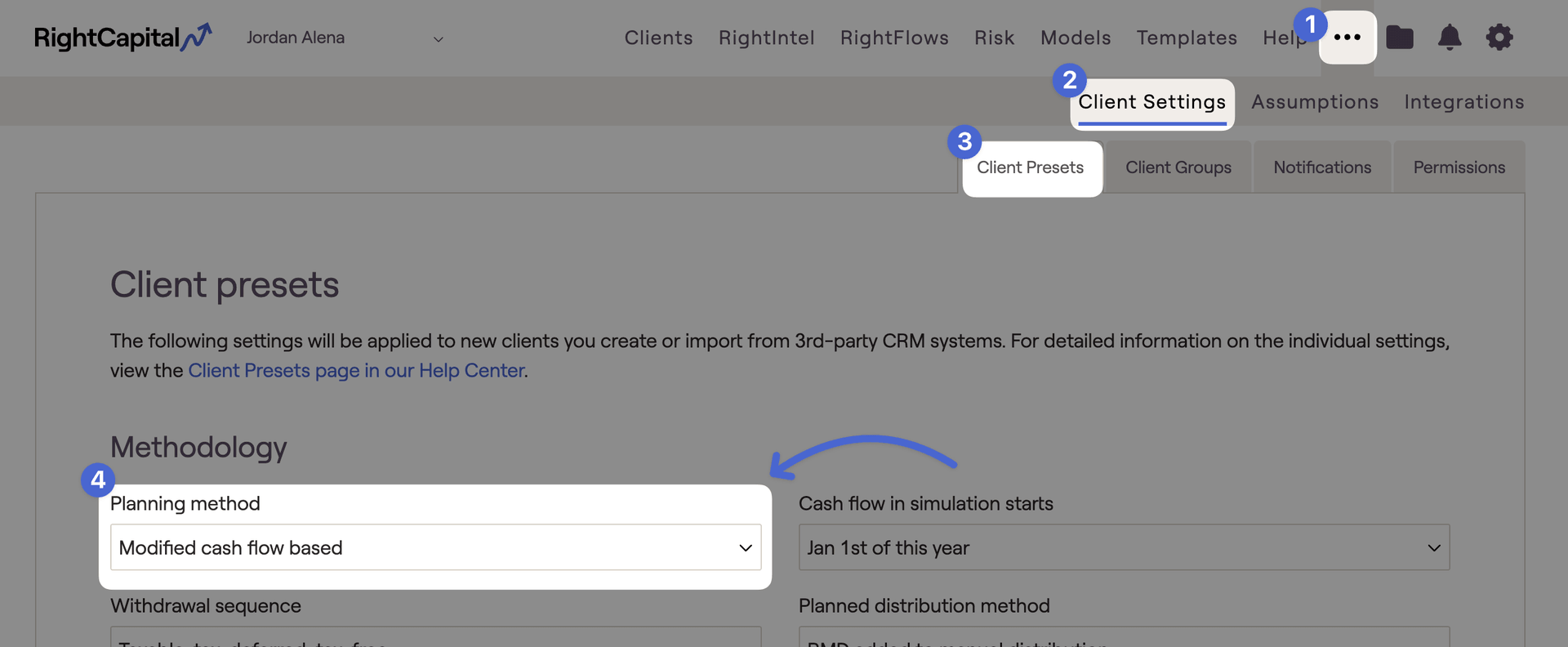This screenshot has height=647, width=1568.
Task: Go to Clients in the navigation
Action: click(x=658, y=38)
